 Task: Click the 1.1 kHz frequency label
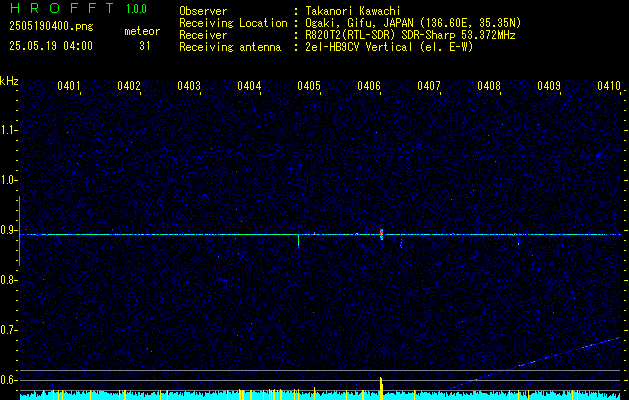point(8,130)
